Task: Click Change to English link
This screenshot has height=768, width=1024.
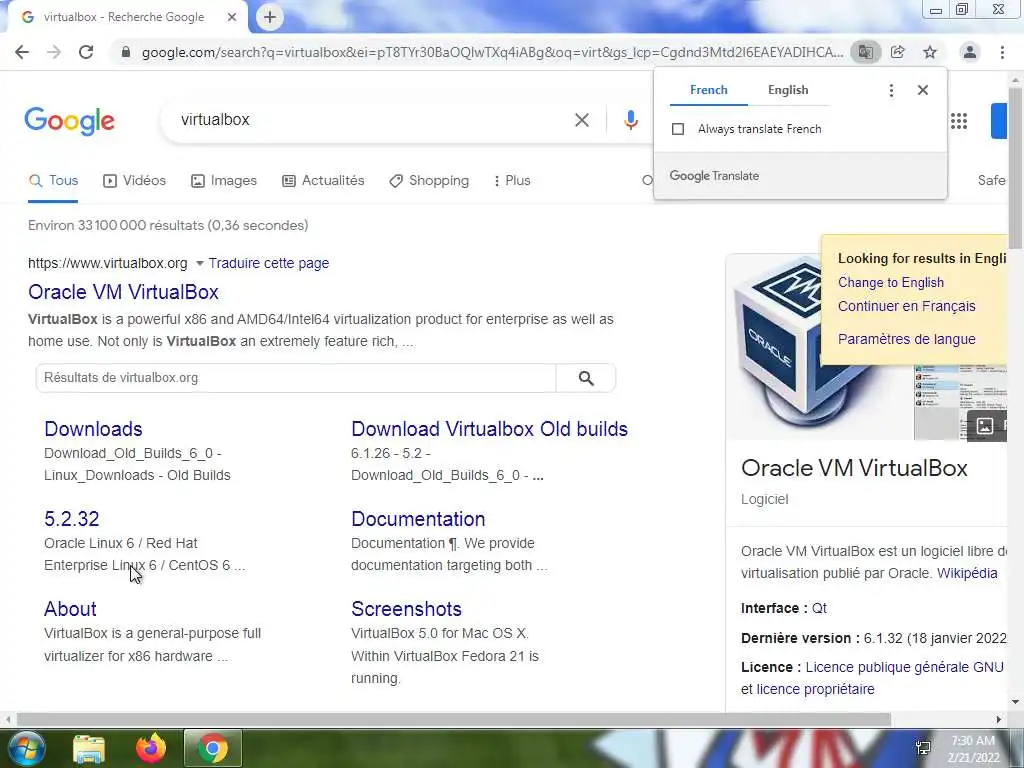Action: [x=891, y=283]
